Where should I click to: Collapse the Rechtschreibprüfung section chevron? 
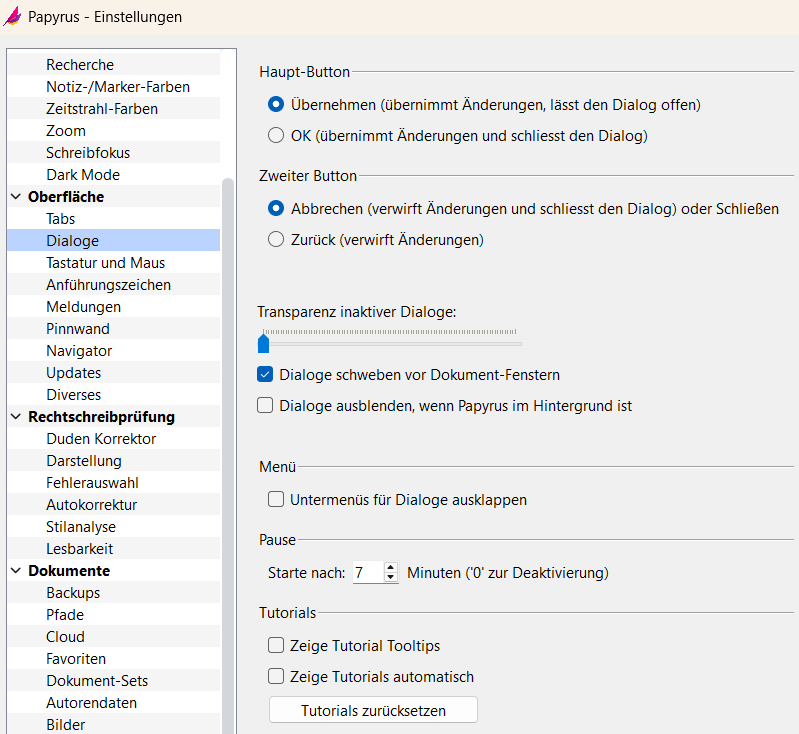(x=16, y=417)
